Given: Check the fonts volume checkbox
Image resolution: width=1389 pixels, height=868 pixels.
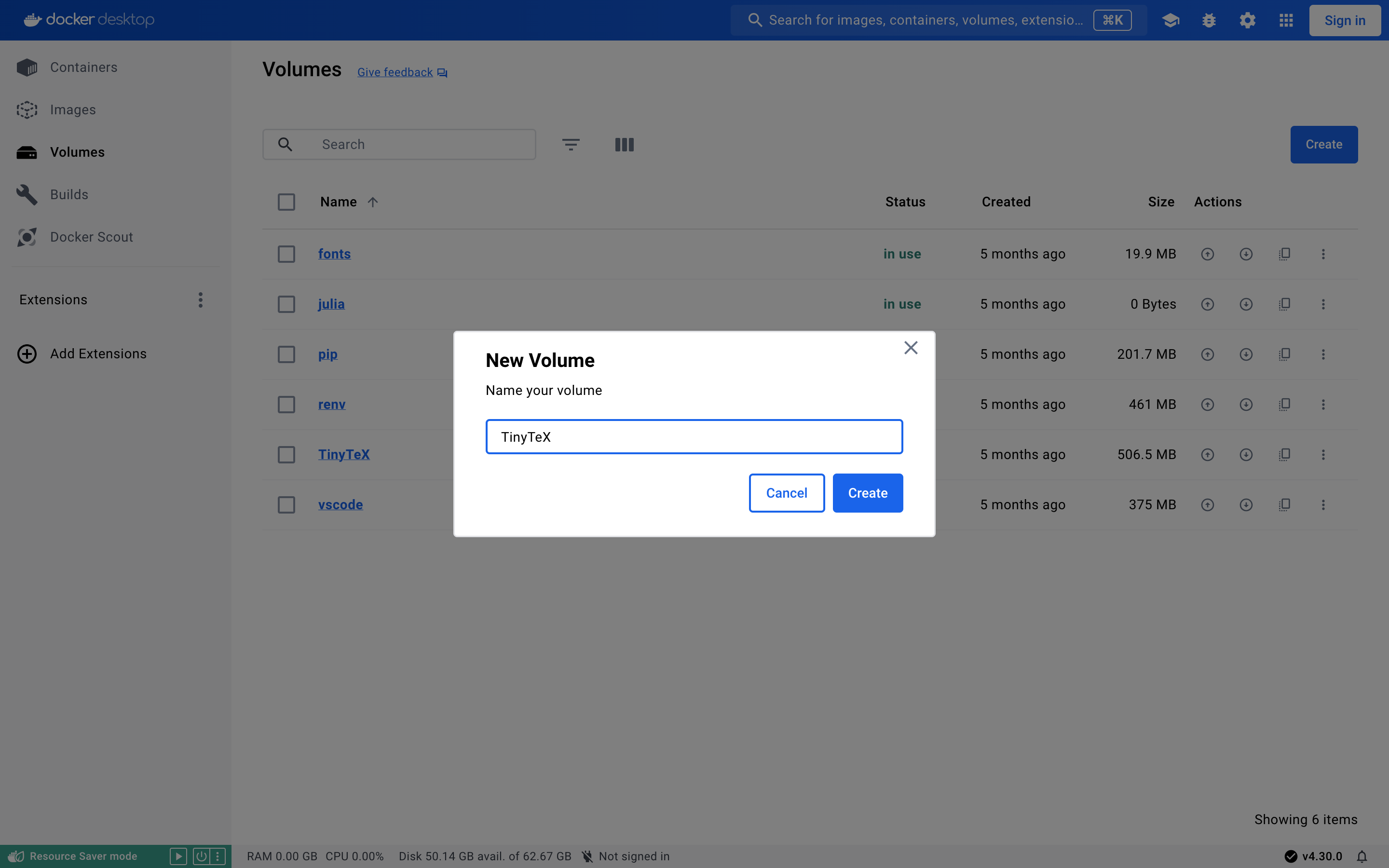Looking at the screenshot, I should click(286, 254).
